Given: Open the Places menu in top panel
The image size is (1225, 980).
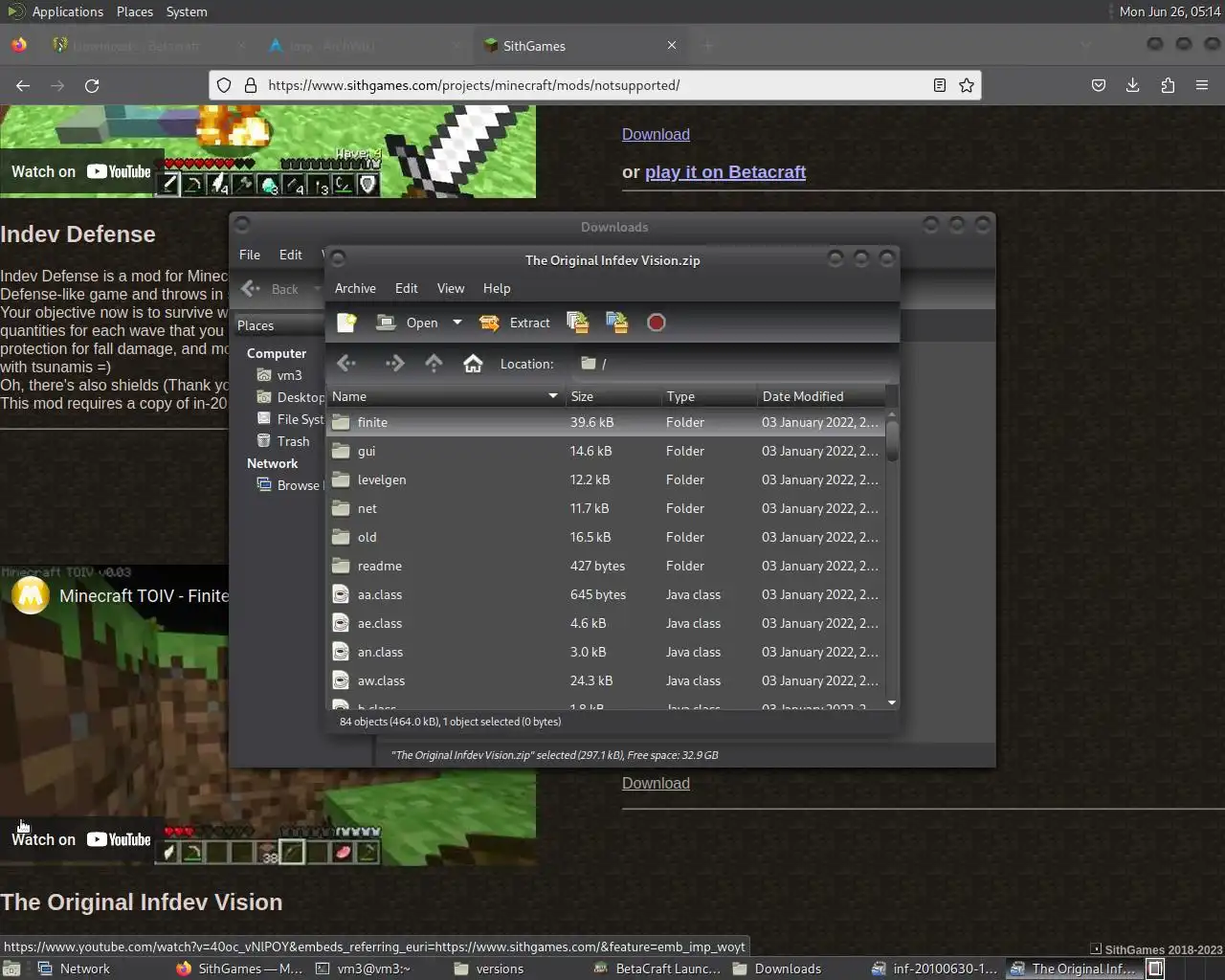Looking at the screenshot, I should pos(135,11).
